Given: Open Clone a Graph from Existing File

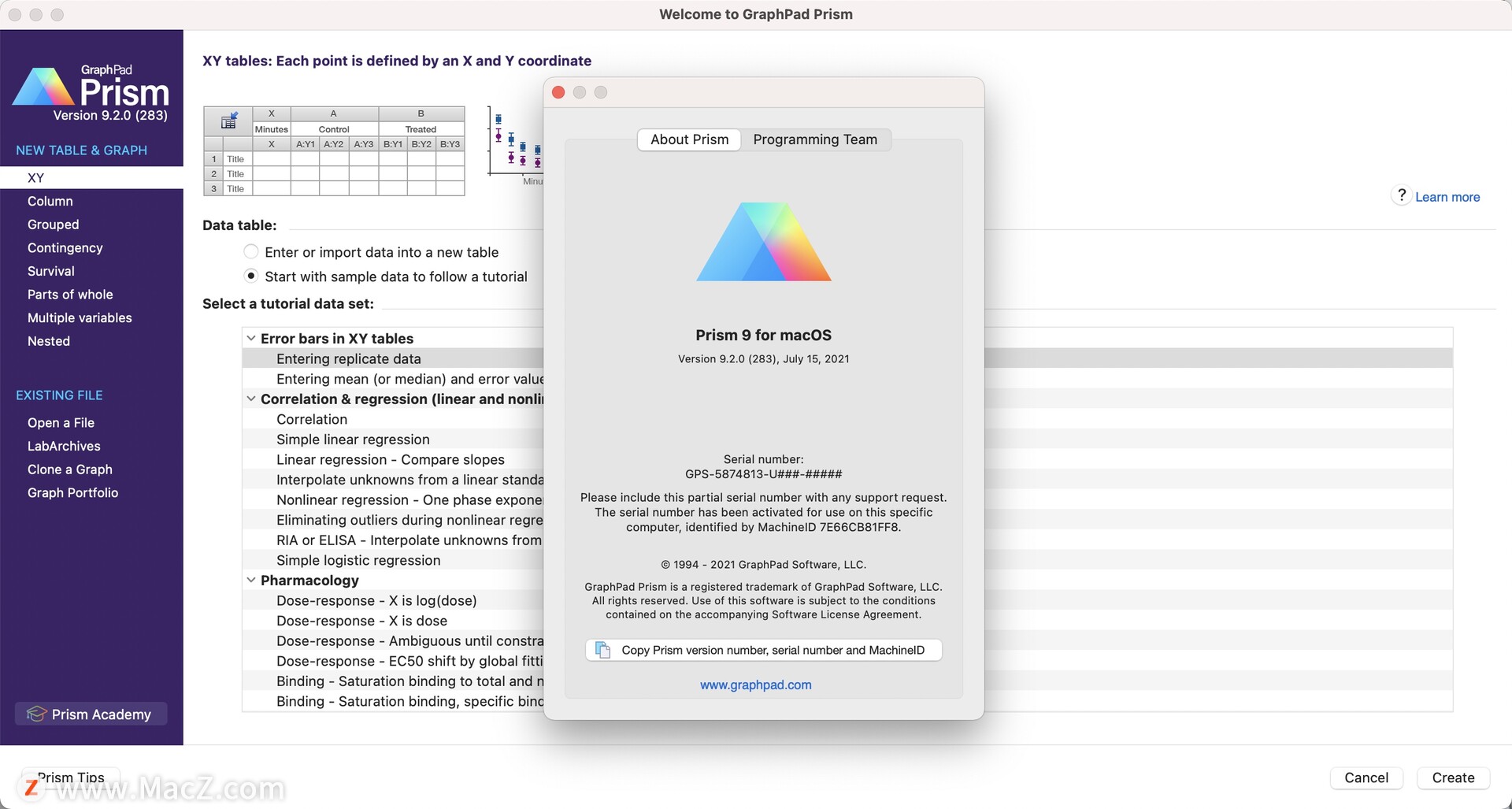Looking at the screenshot, I should pos(69,469).
